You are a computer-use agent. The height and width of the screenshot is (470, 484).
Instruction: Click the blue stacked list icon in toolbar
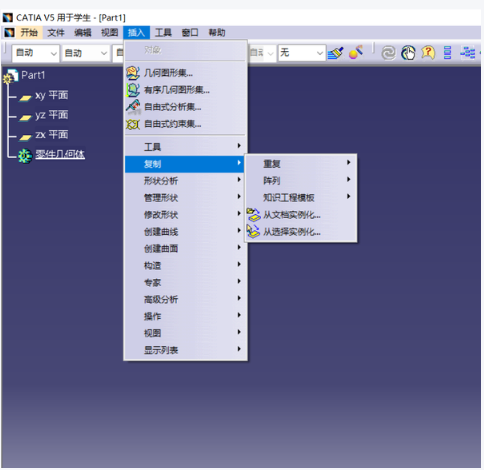(448, 53)
